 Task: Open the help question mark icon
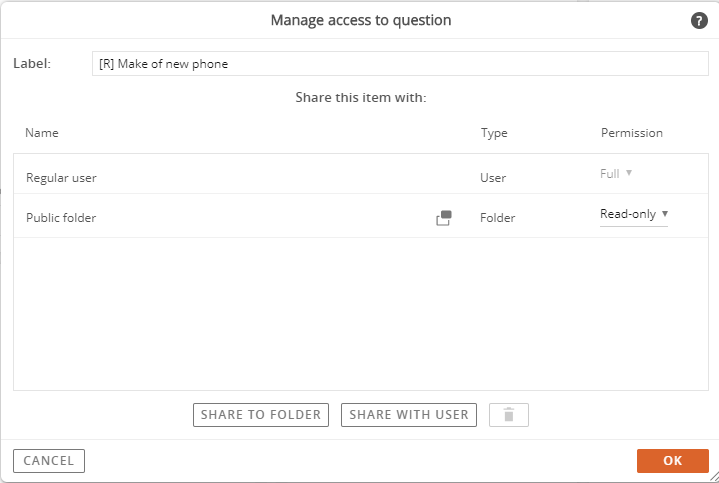tap(699, 21)
